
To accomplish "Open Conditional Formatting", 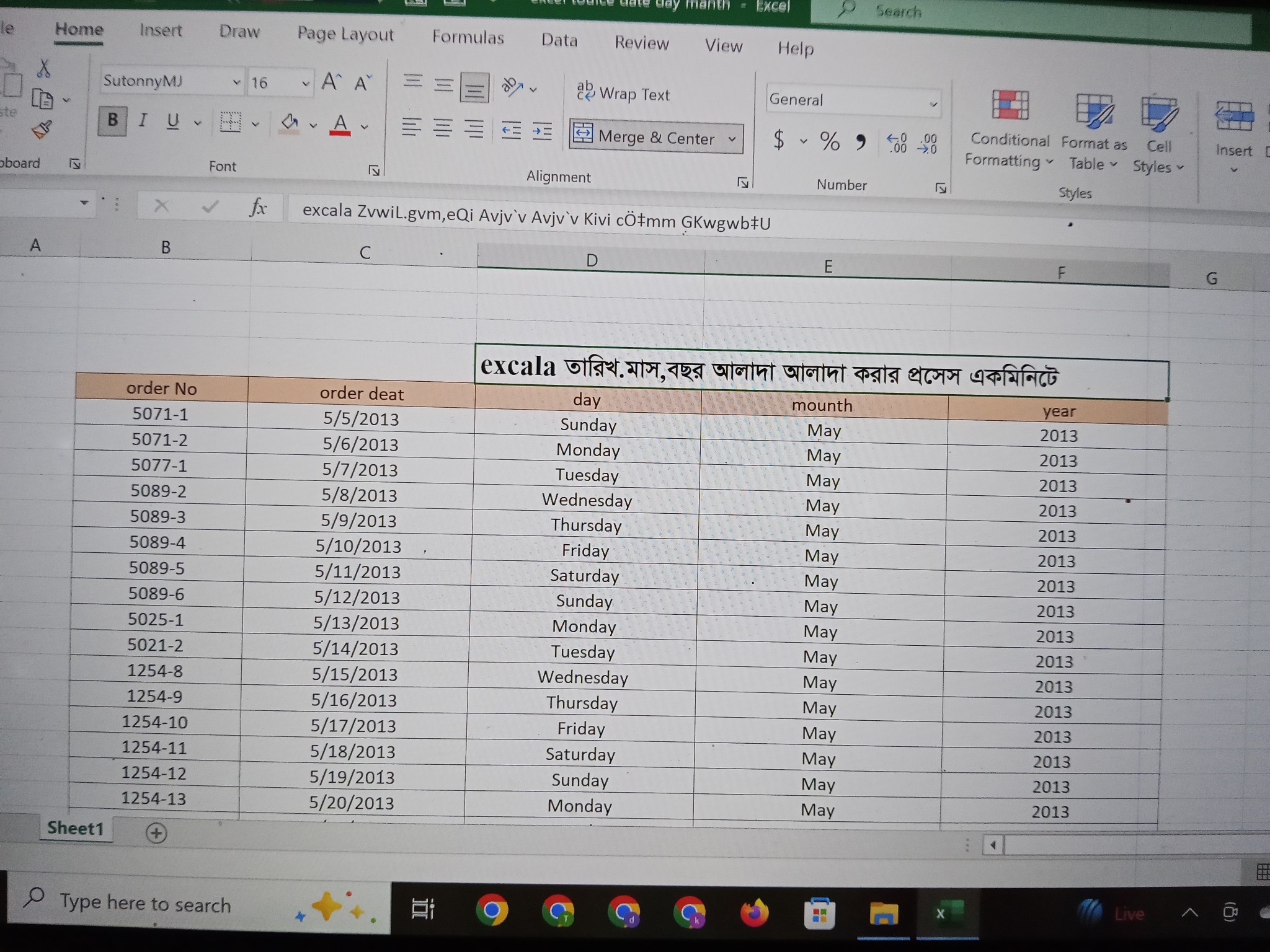I will pyautogui.click(x=1009, y=129).
